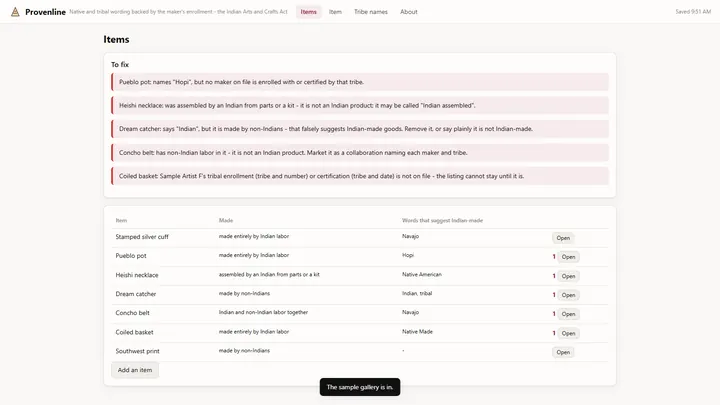
Task: Open the Heishi necklace item
Action: pos(568,276)
